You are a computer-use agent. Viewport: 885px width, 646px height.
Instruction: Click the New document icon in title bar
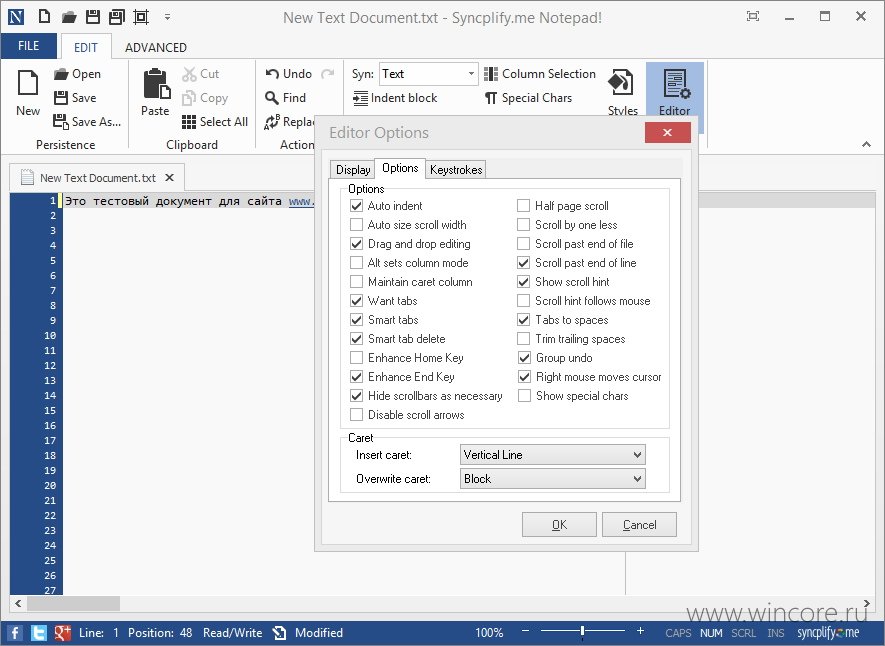click(x=44, y=17)
